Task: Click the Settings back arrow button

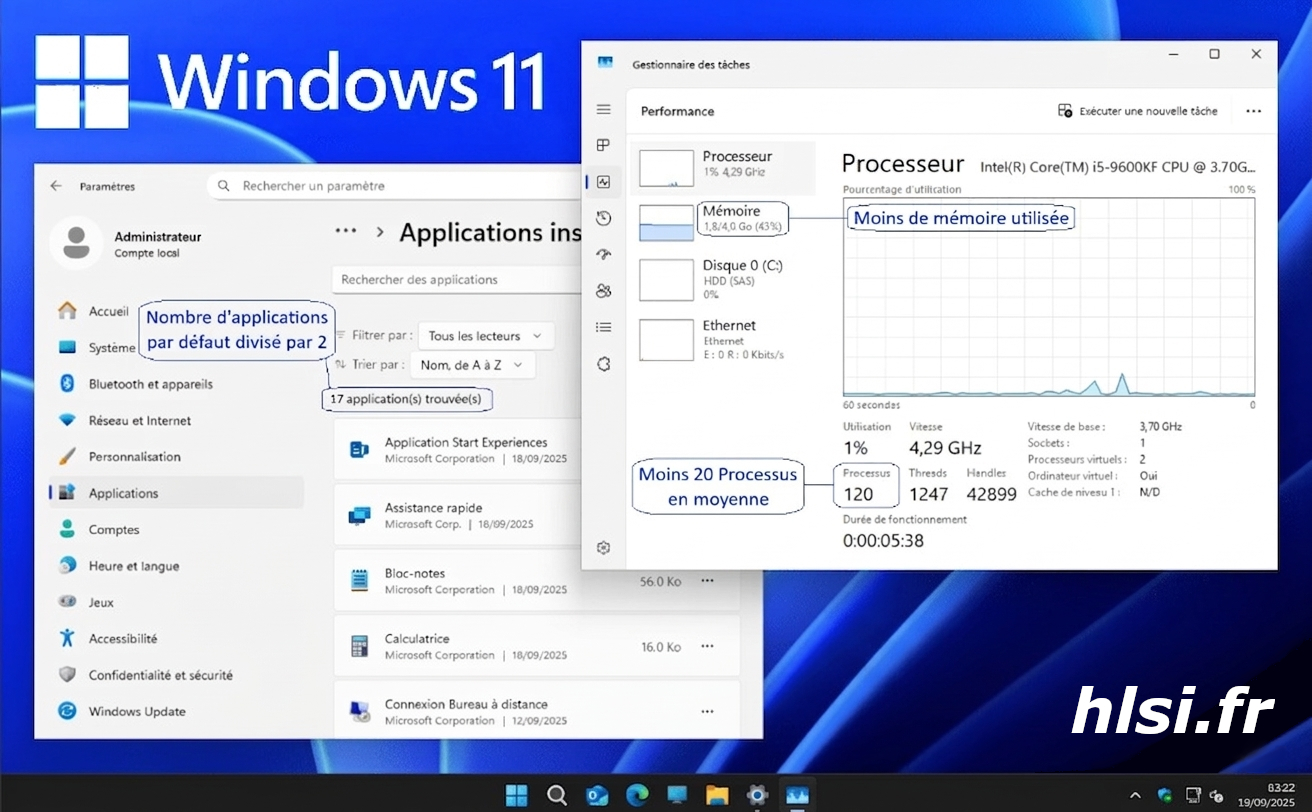Action: 56,186
